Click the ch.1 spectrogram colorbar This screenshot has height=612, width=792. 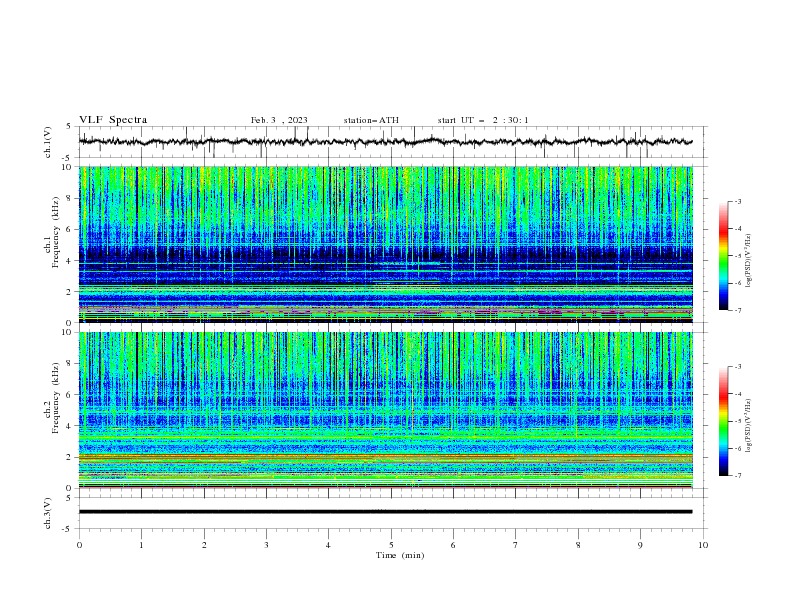[x=723, y=256]
